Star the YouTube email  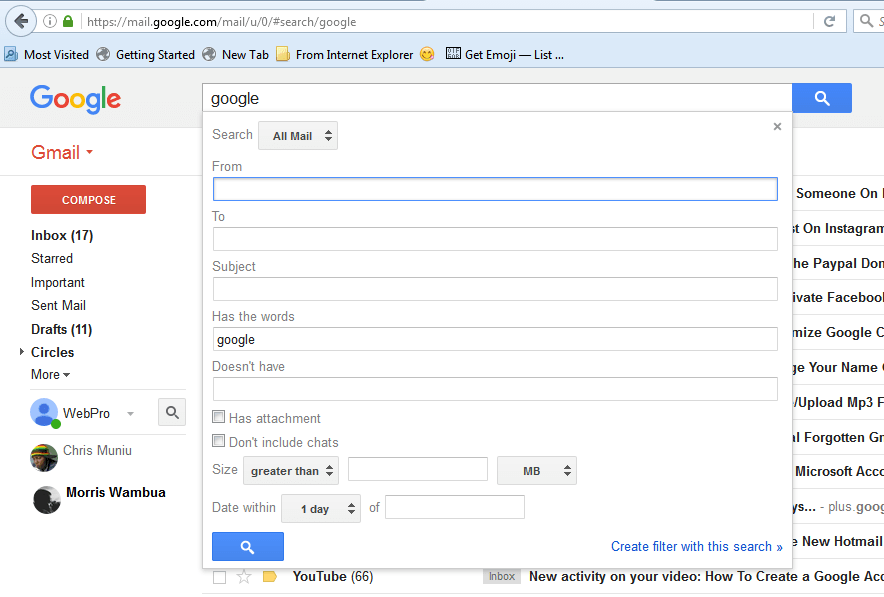point(243,576)
